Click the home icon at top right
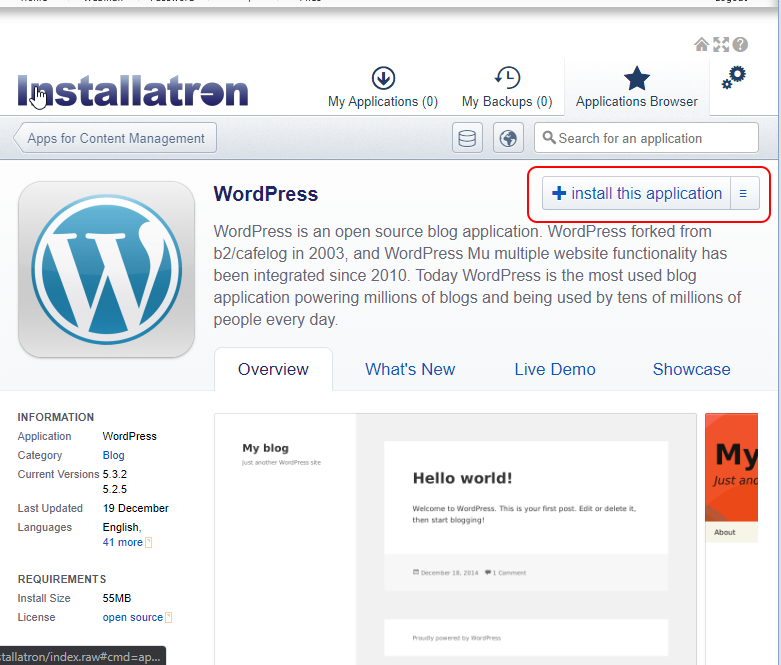781x665 pixels. tap(701, 45)
